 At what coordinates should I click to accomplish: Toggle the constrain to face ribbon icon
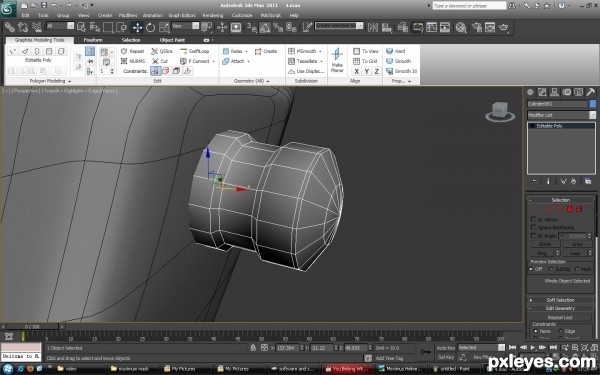pos(176,71)
